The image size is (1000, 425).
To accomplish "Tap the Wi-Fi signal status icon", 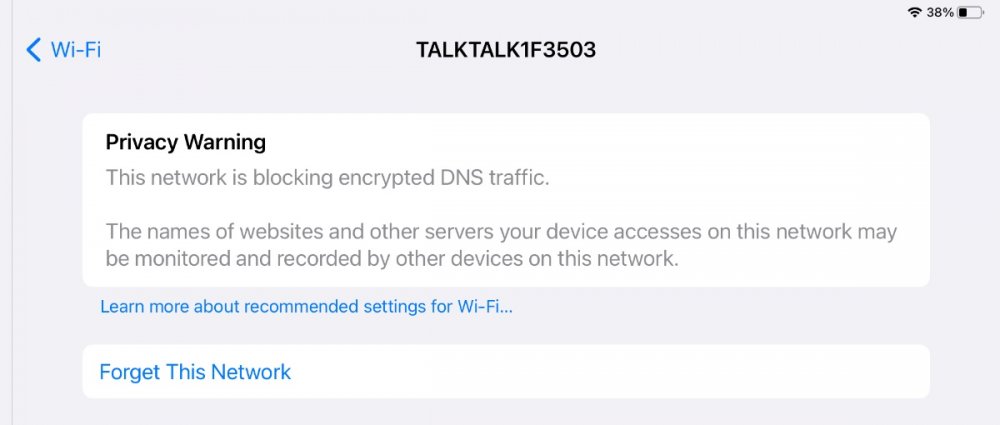I will (x=914, y=13).
